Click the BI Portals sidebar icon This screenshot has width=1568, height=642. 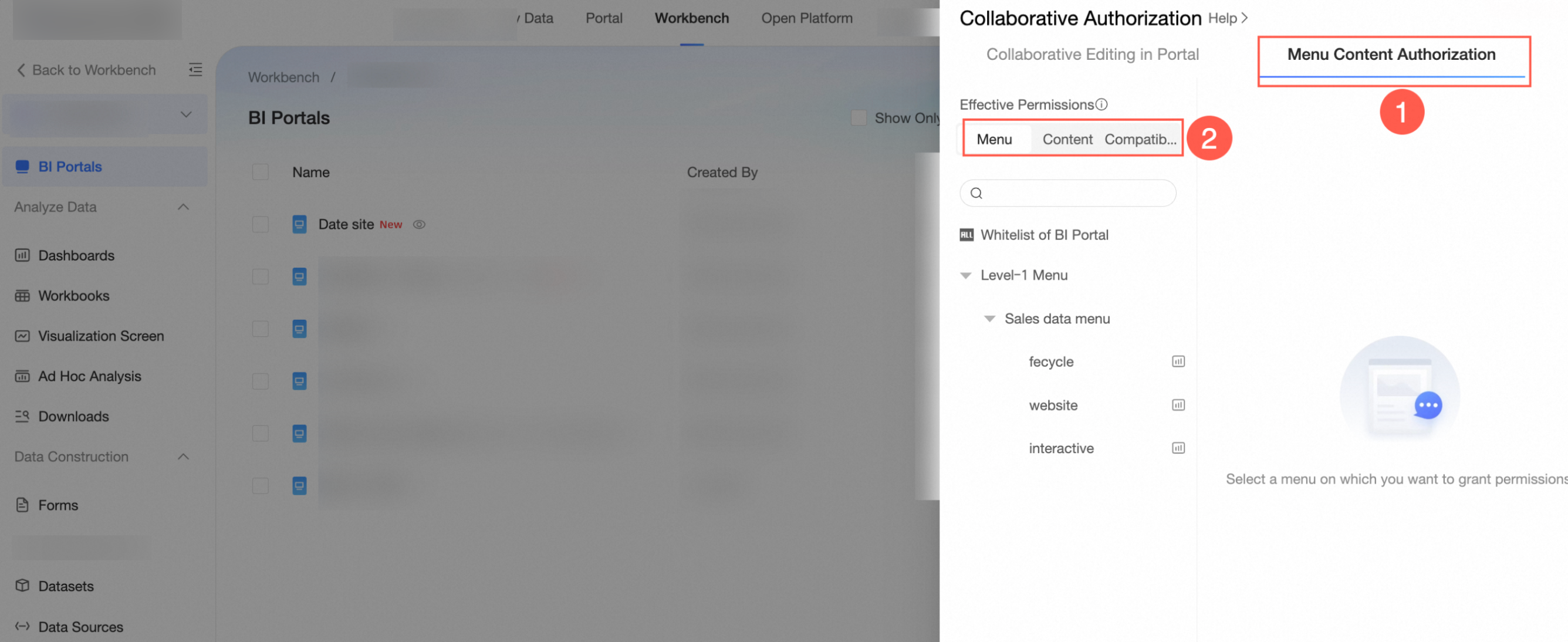22,167
